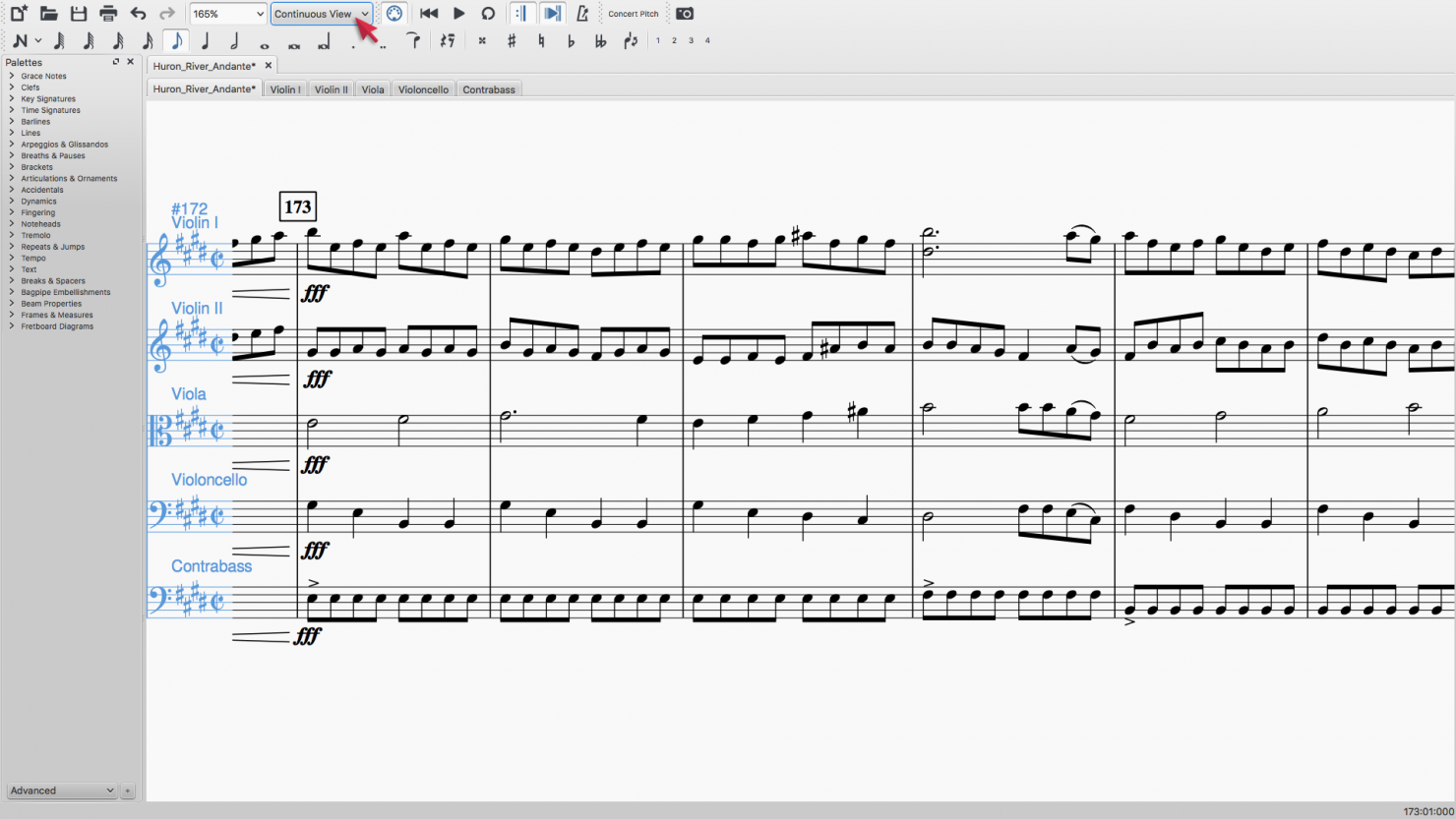1456x819 pixels.
Task: Open the Continuous View dropdown
Action: coord(321,13)
